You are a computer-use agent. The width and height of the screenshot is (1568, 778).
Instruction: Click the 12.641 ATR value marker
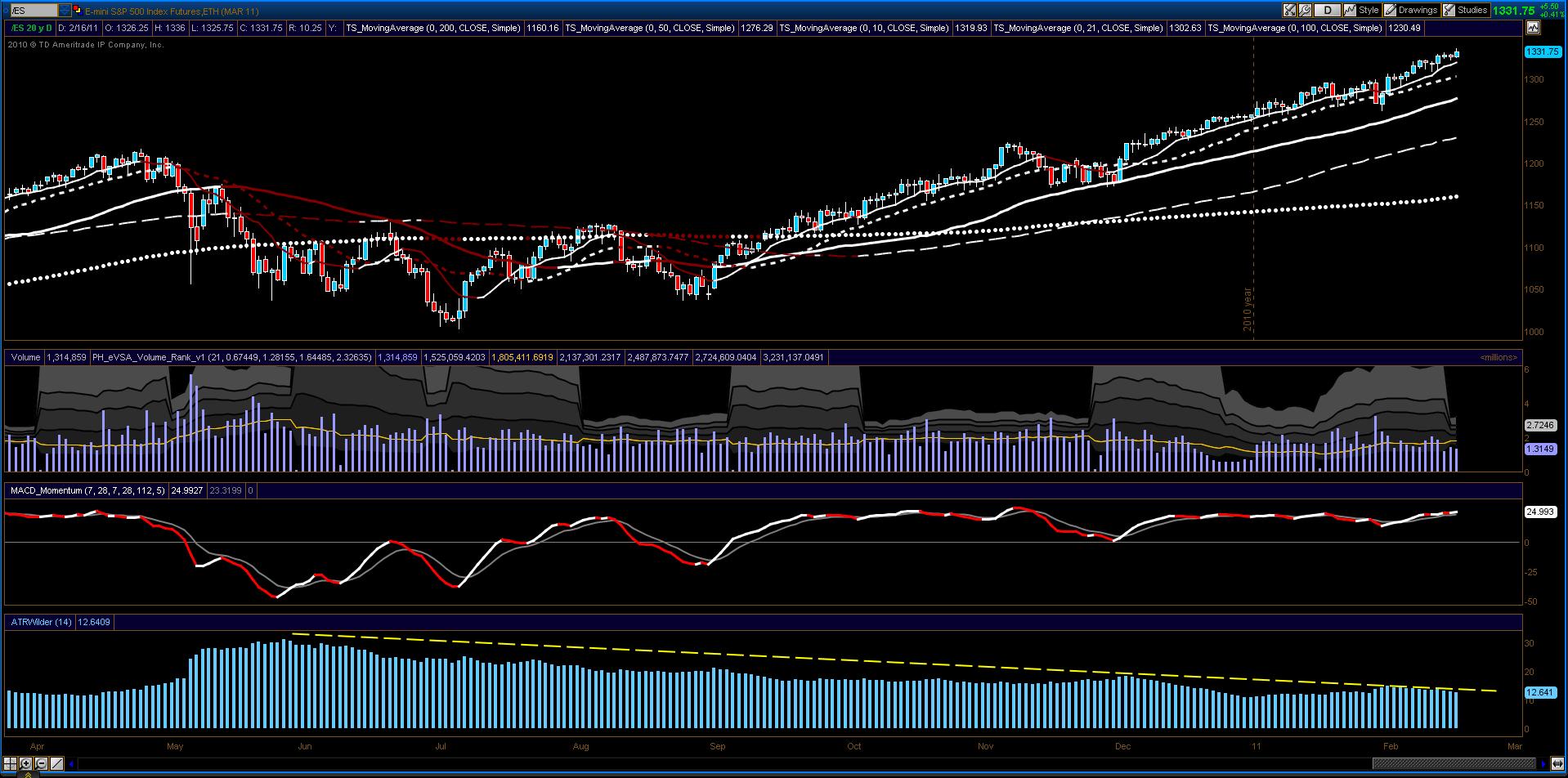click(x=1540, y=692)
